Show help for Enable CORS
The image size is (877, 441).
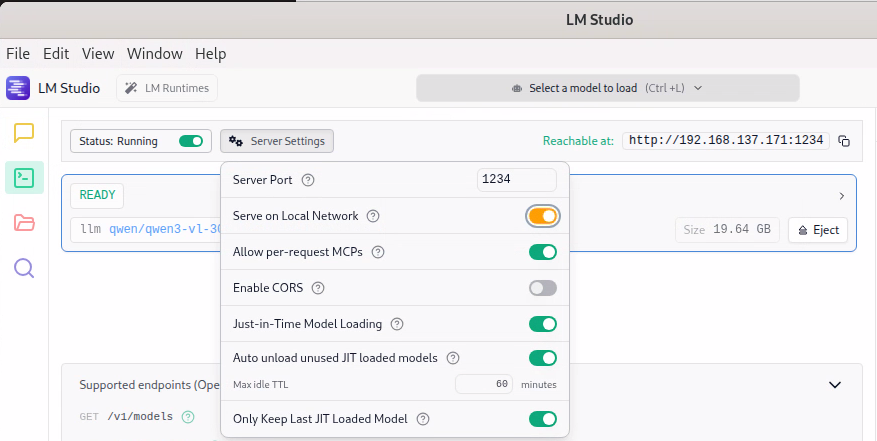(x=318, y=288)
